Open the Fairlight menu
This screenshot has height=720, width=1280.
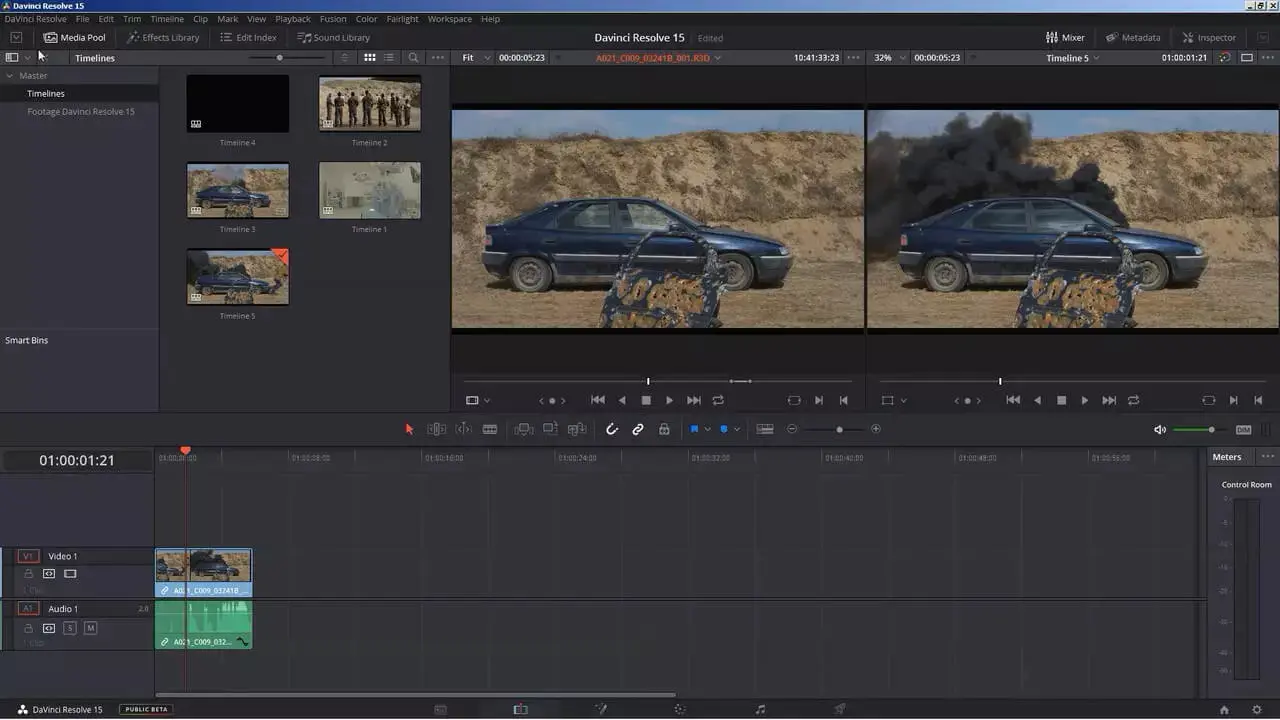click(x=403, y=19)
